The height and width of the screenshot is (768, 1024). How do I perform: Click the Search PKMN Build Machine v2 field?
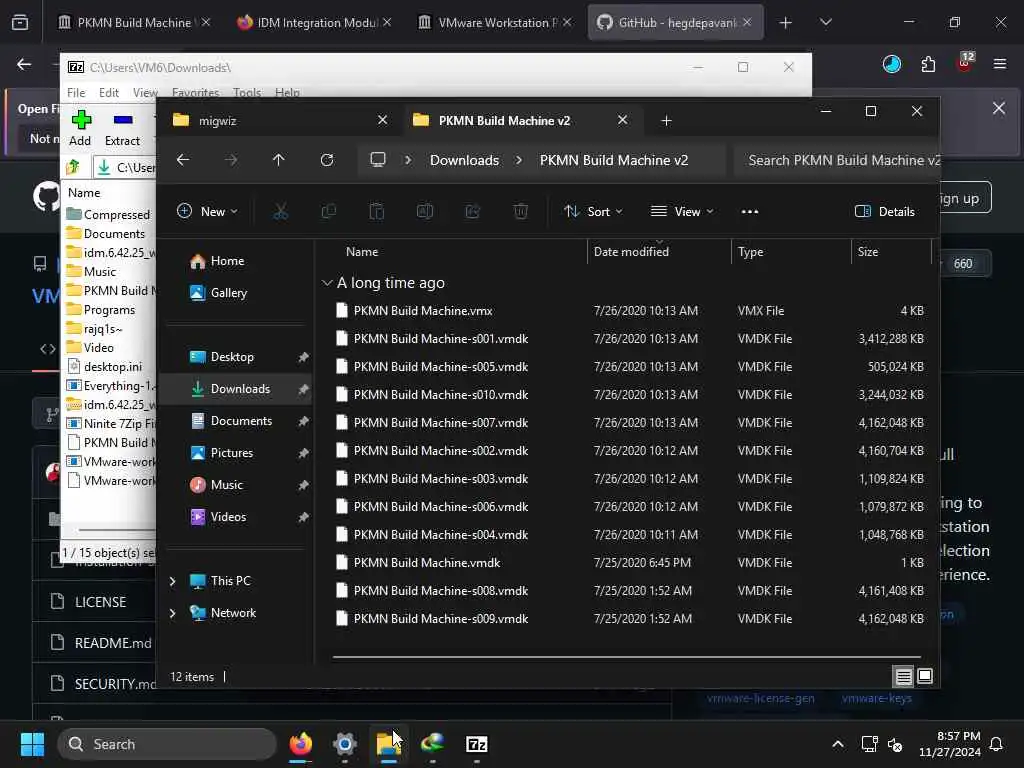tap(837, 160)
